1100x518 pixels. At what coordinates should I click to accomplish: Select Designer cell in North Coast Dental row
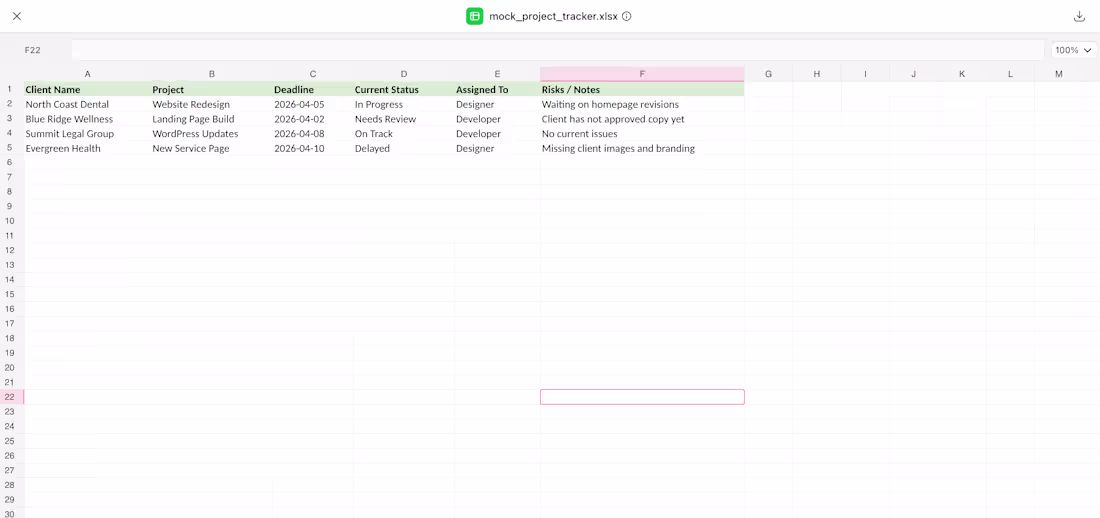[497, 104]
